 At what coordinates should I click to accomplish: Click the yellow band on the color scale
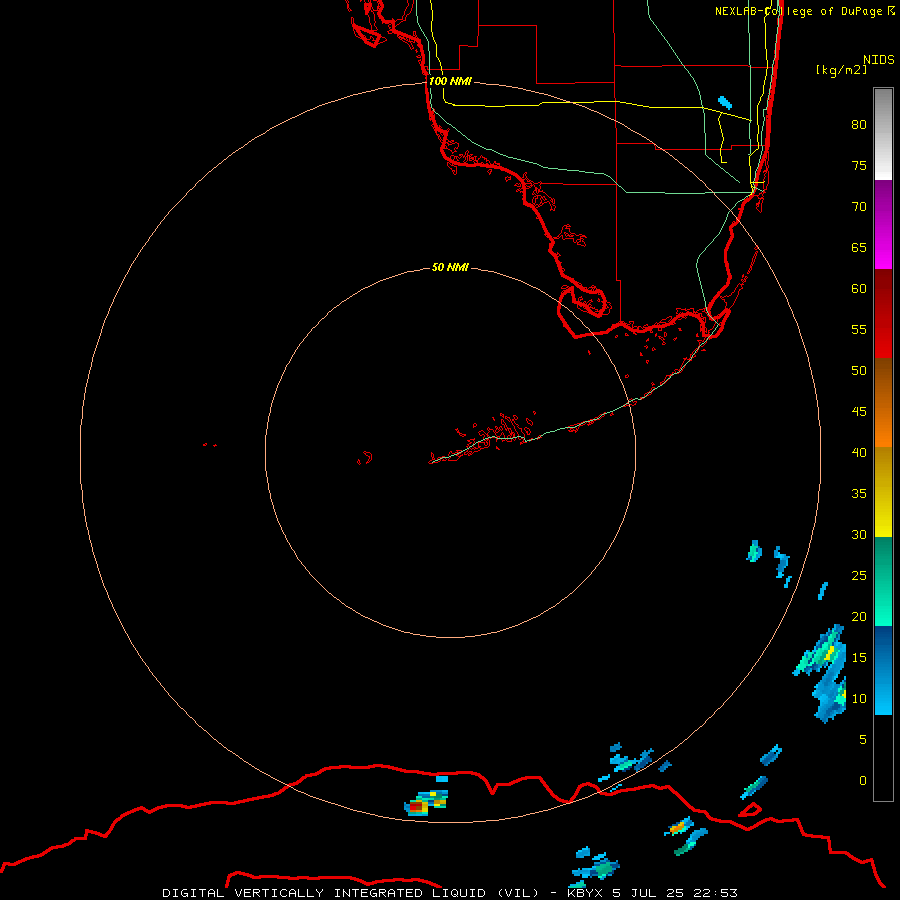[x=883, y=492]
